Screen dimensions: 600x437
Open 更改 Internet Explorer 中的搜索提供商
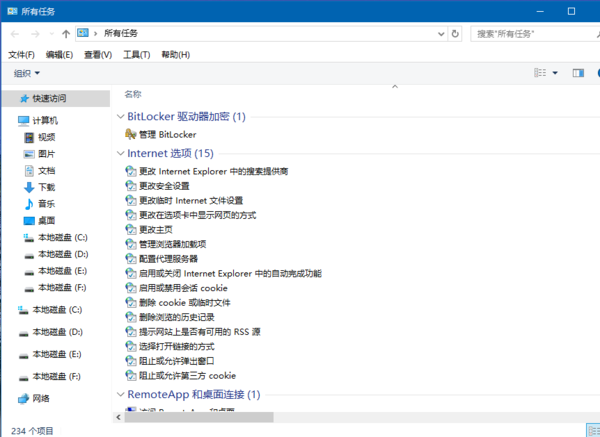[x=214, y=171]
